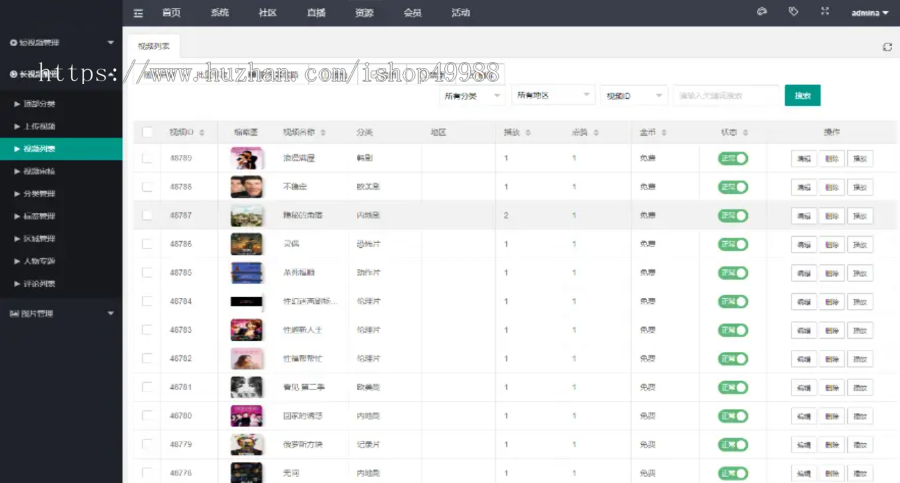This screenshot has width=900, height=483.
Task: Open the 视频ID search-field dropdown
Action: point(634,95)
